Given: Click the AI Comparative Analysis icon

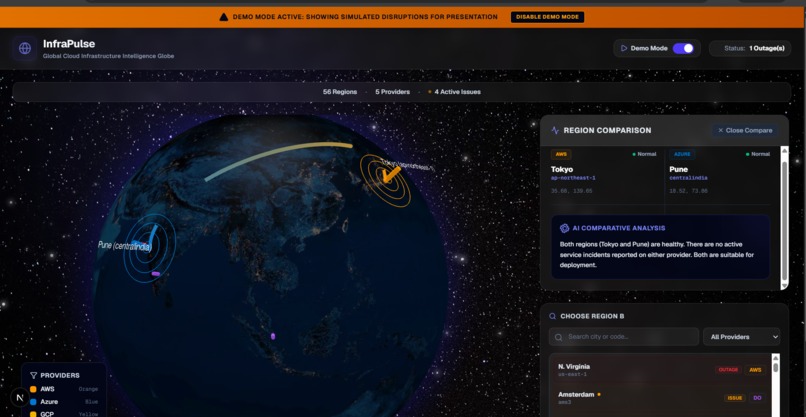Looking at the screenshot, I should click(564, 228).
